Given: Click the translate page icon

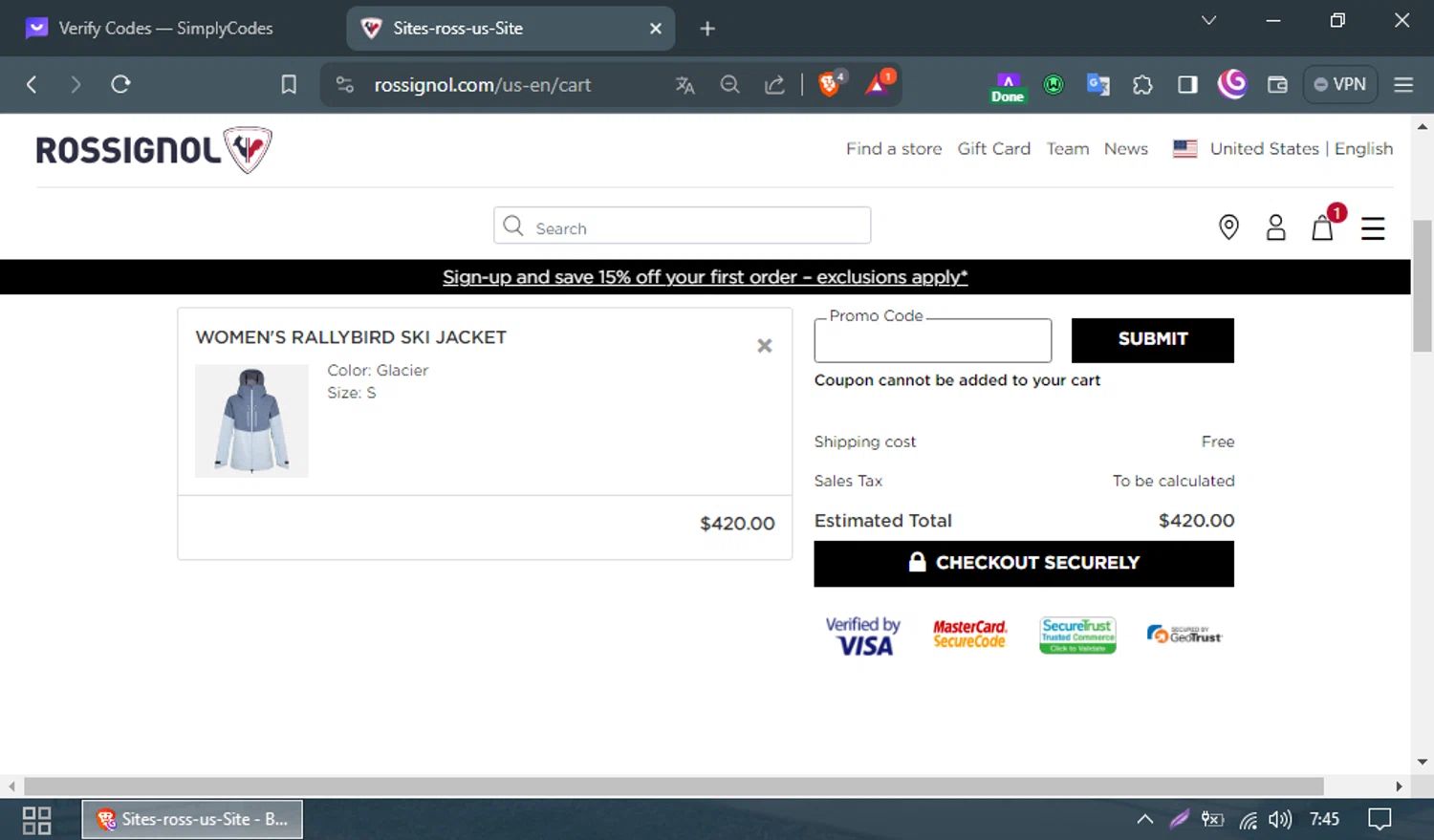Looking at the screenshot, I should 684,85.
